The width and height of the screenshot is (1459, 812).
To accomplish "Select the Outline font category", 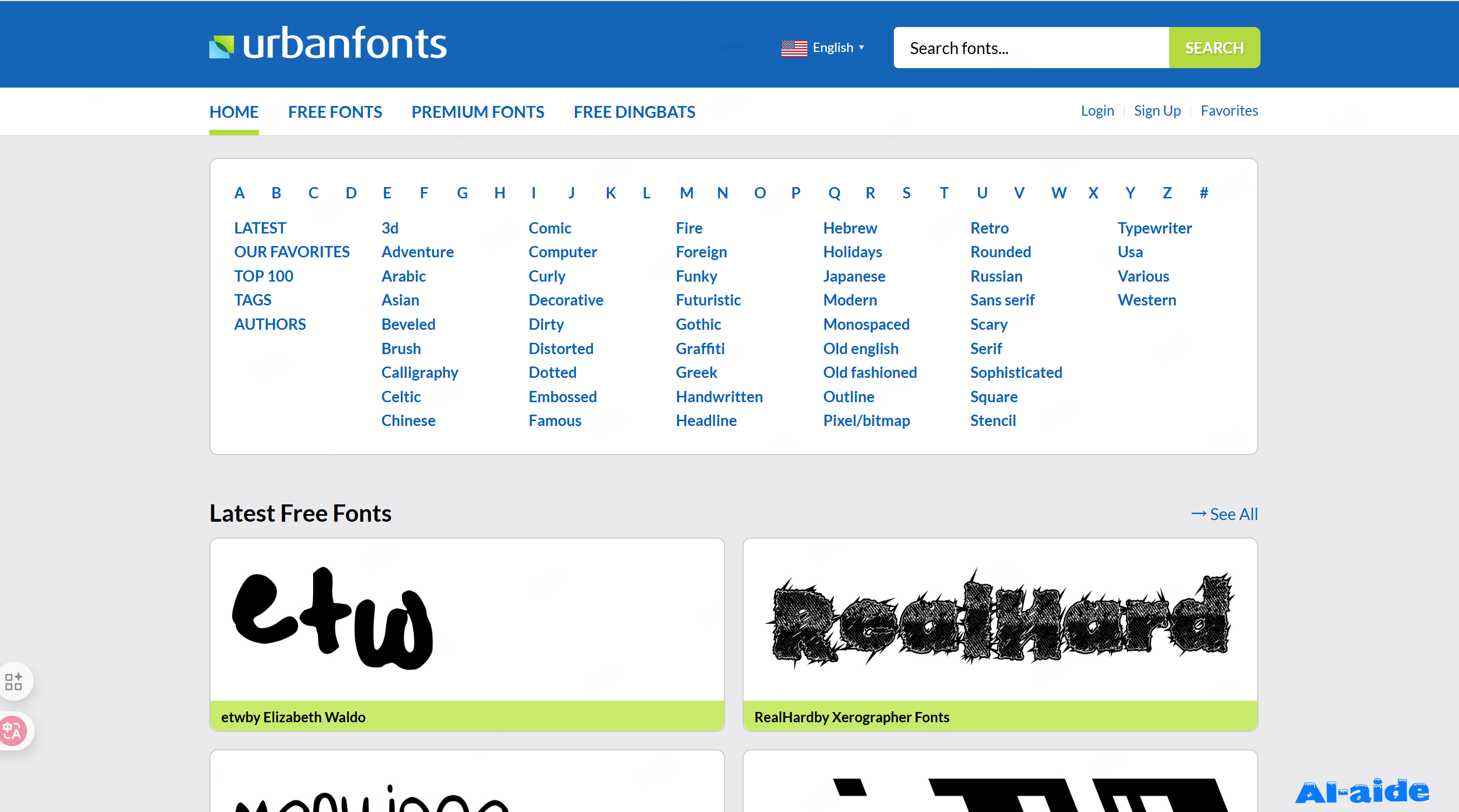I will pyautogui.click(x=848, y=397).
